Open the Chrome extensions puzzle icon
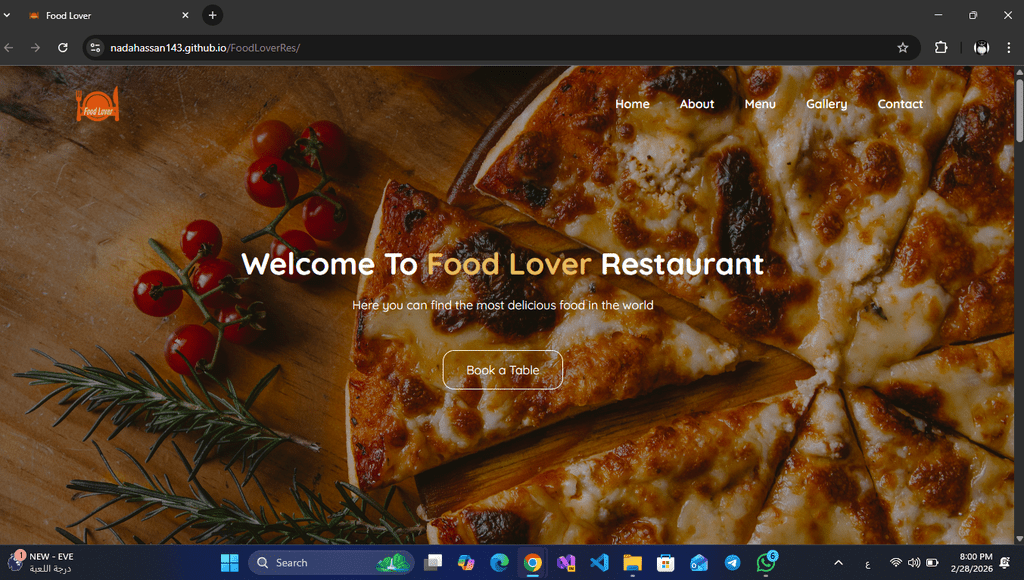1024x580 pixels. (x=941, y=47)
